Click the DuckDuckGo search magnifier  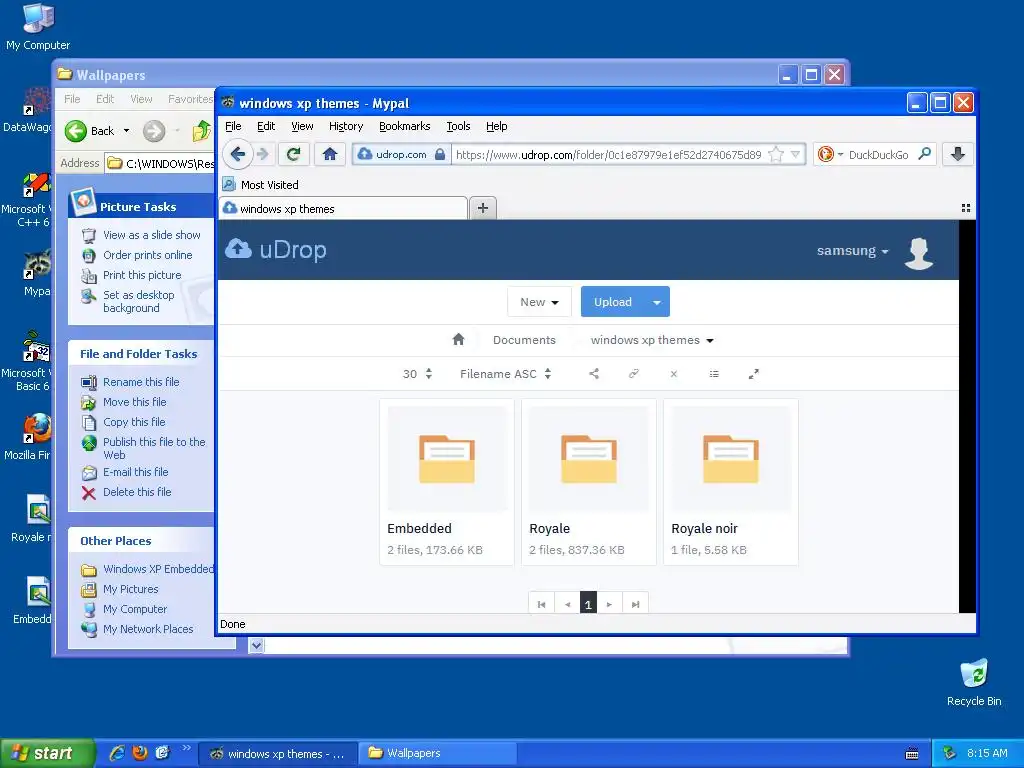click(x=925, y=154)
